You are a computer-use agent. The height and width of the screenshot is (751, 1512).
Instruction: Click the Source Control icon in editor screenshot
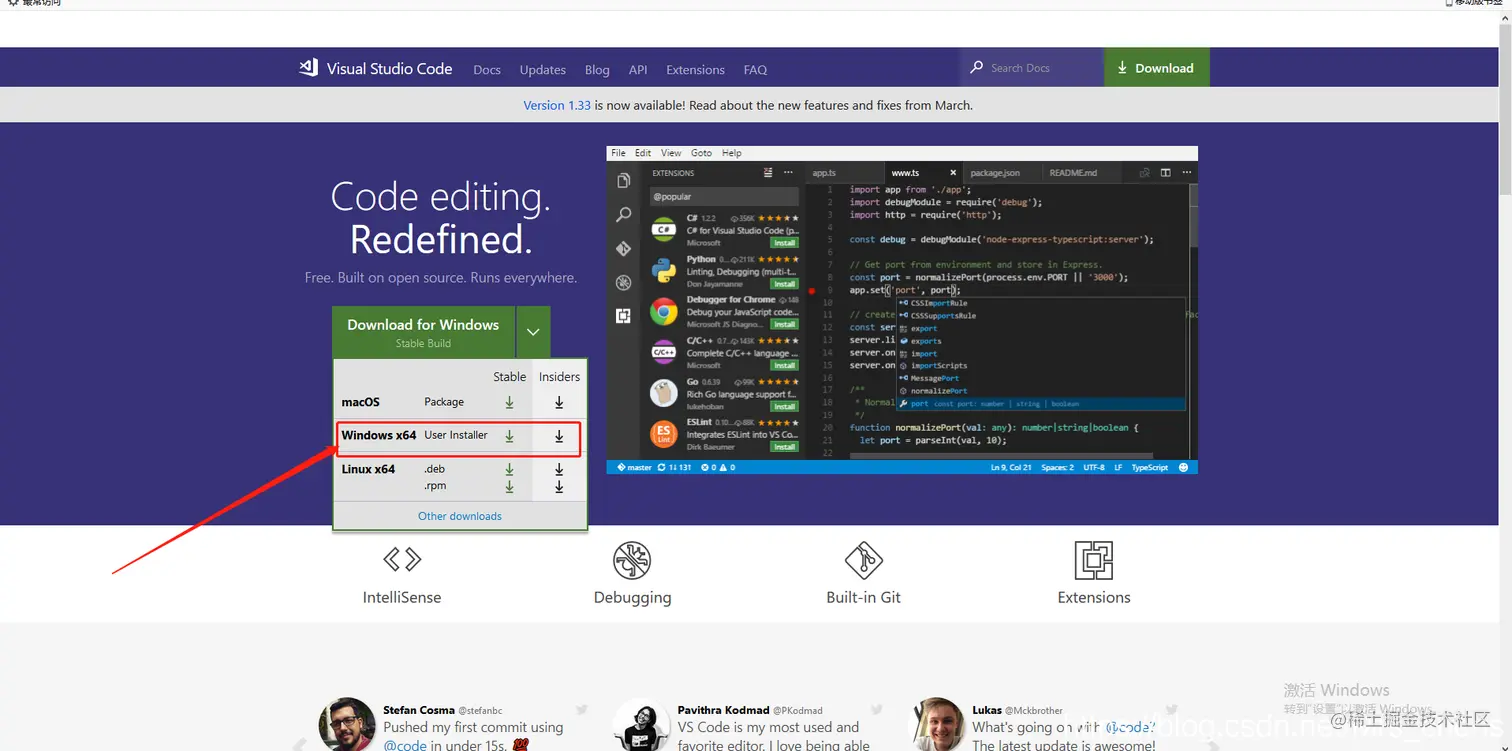[x=624, y=249]
